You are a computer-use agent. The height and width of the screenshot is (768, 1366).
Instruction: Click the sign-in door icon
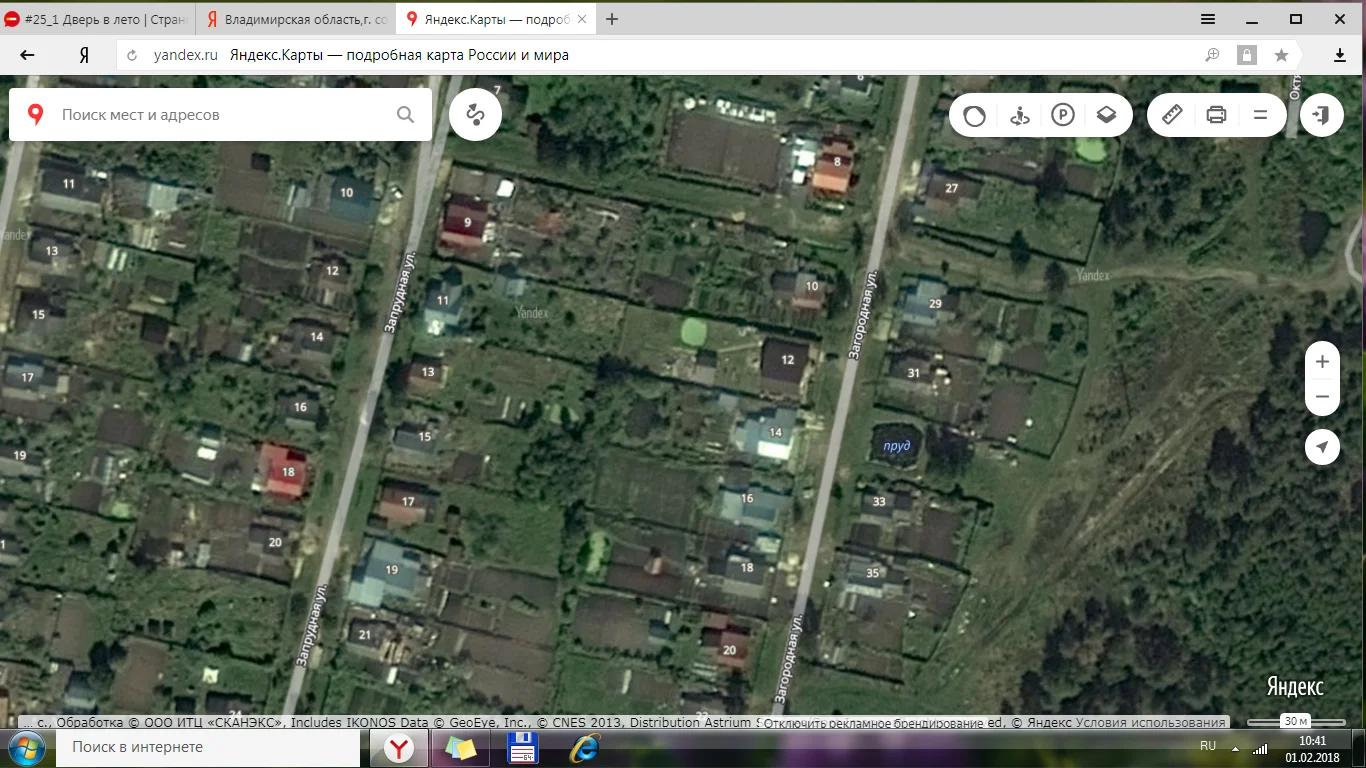(1322, 115)
